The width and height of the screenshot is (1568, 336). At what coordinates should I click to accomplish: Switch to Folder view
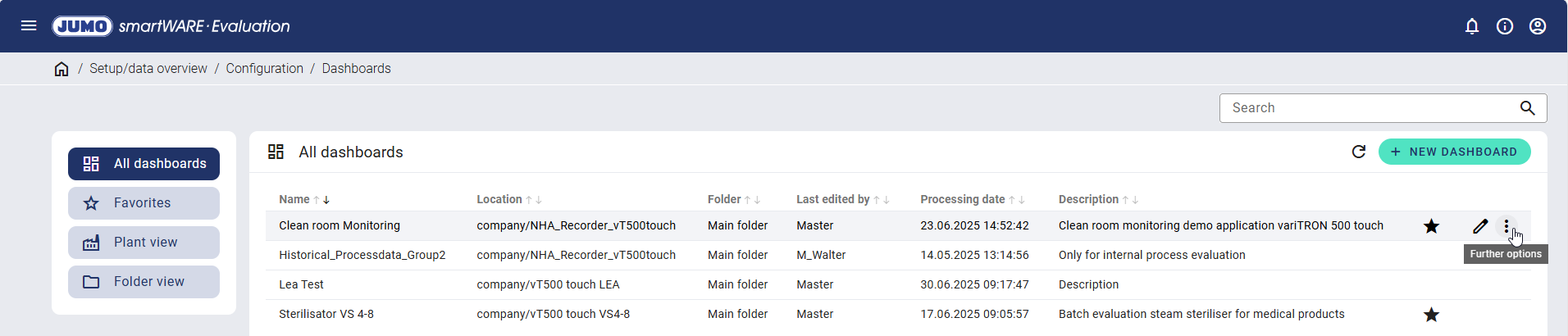click(x=144, y=282)
